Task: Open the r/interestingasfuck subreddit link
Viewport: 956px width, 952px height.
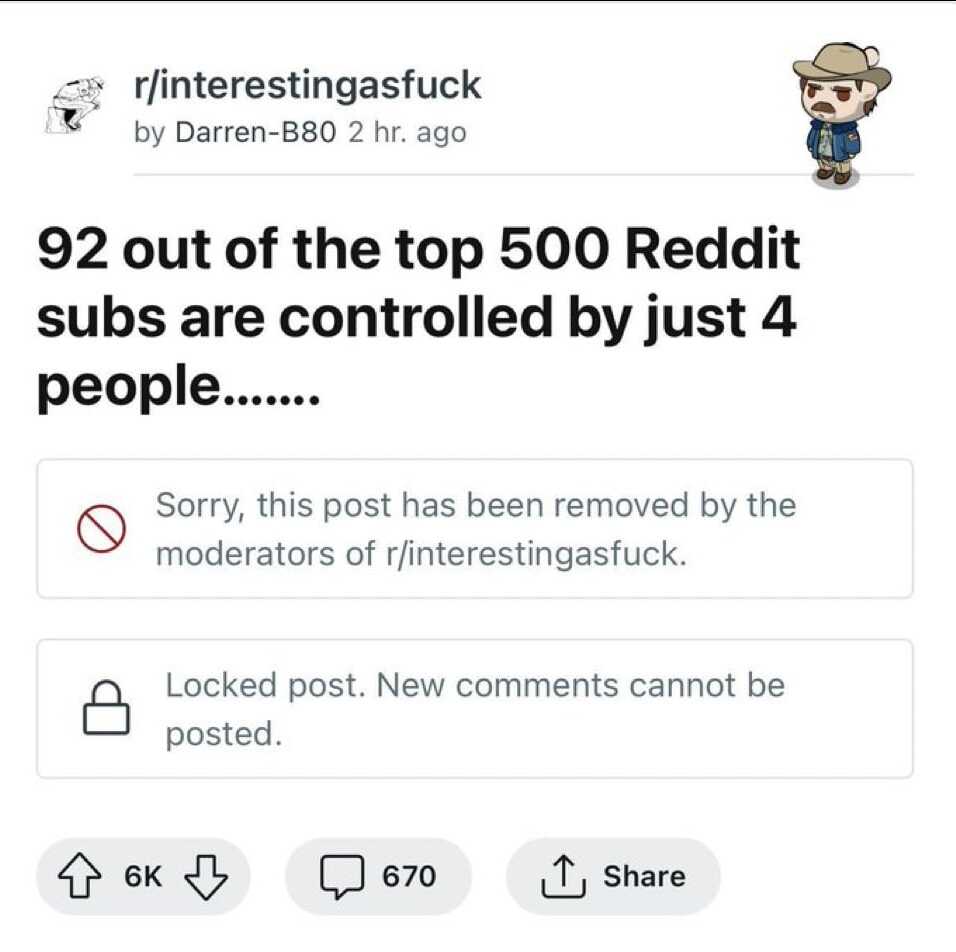Action: [307, 84]
